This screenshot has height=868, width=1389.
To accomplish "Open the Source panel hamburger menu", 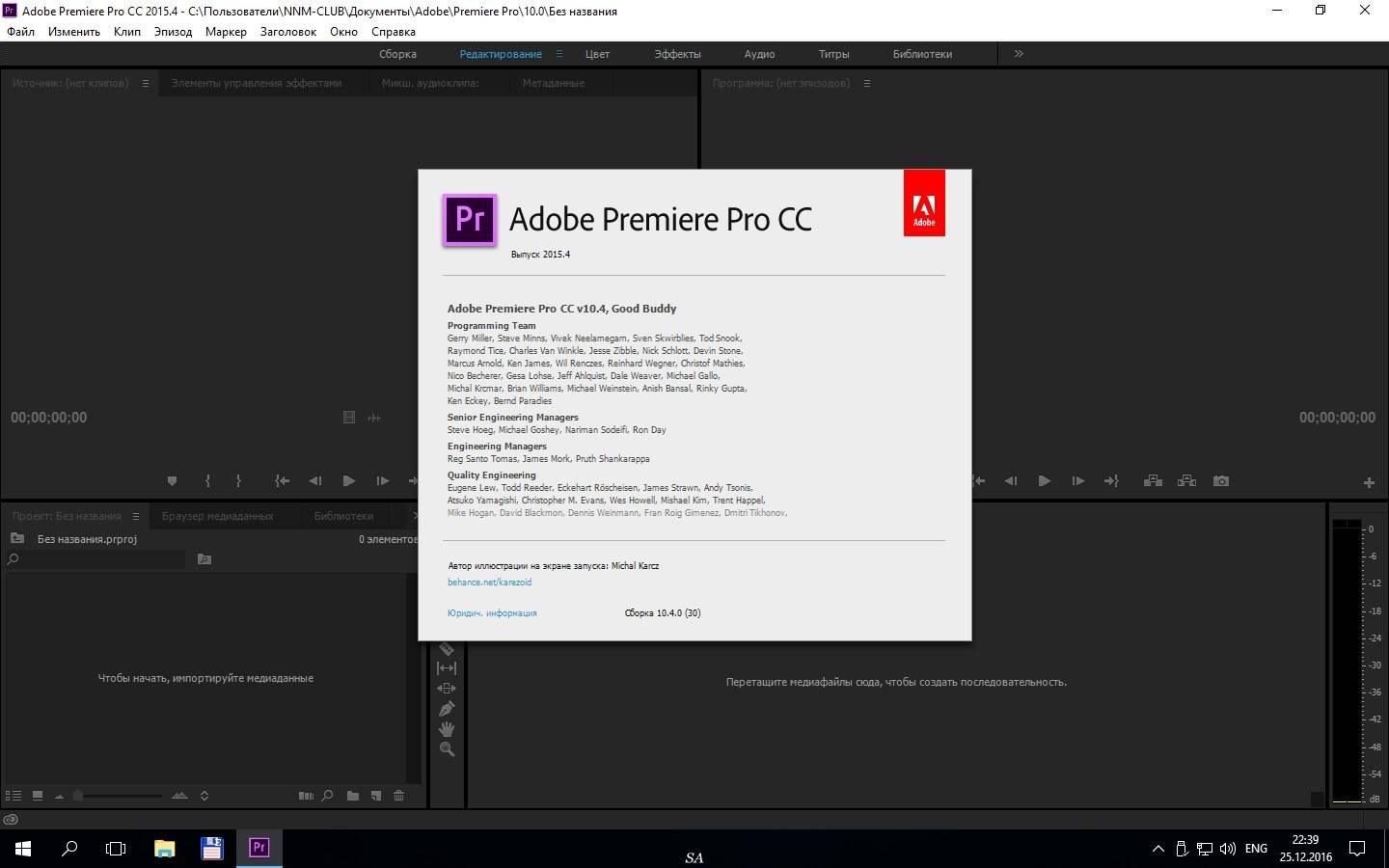I will (146, 84).
